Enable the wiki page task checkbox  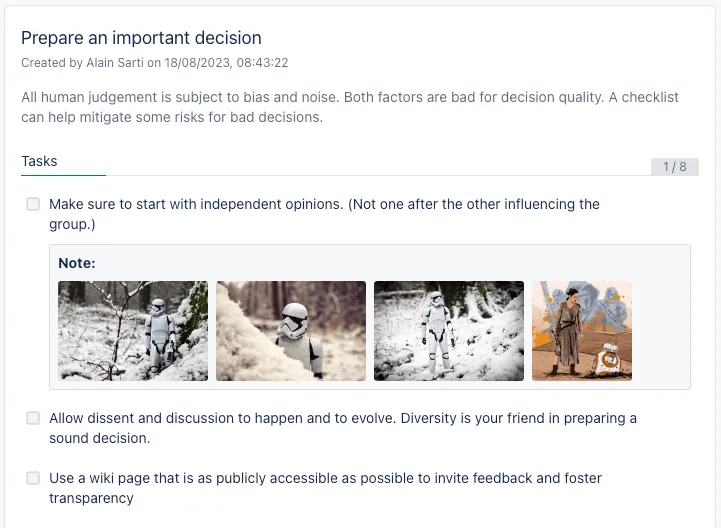tap(33, 478)
